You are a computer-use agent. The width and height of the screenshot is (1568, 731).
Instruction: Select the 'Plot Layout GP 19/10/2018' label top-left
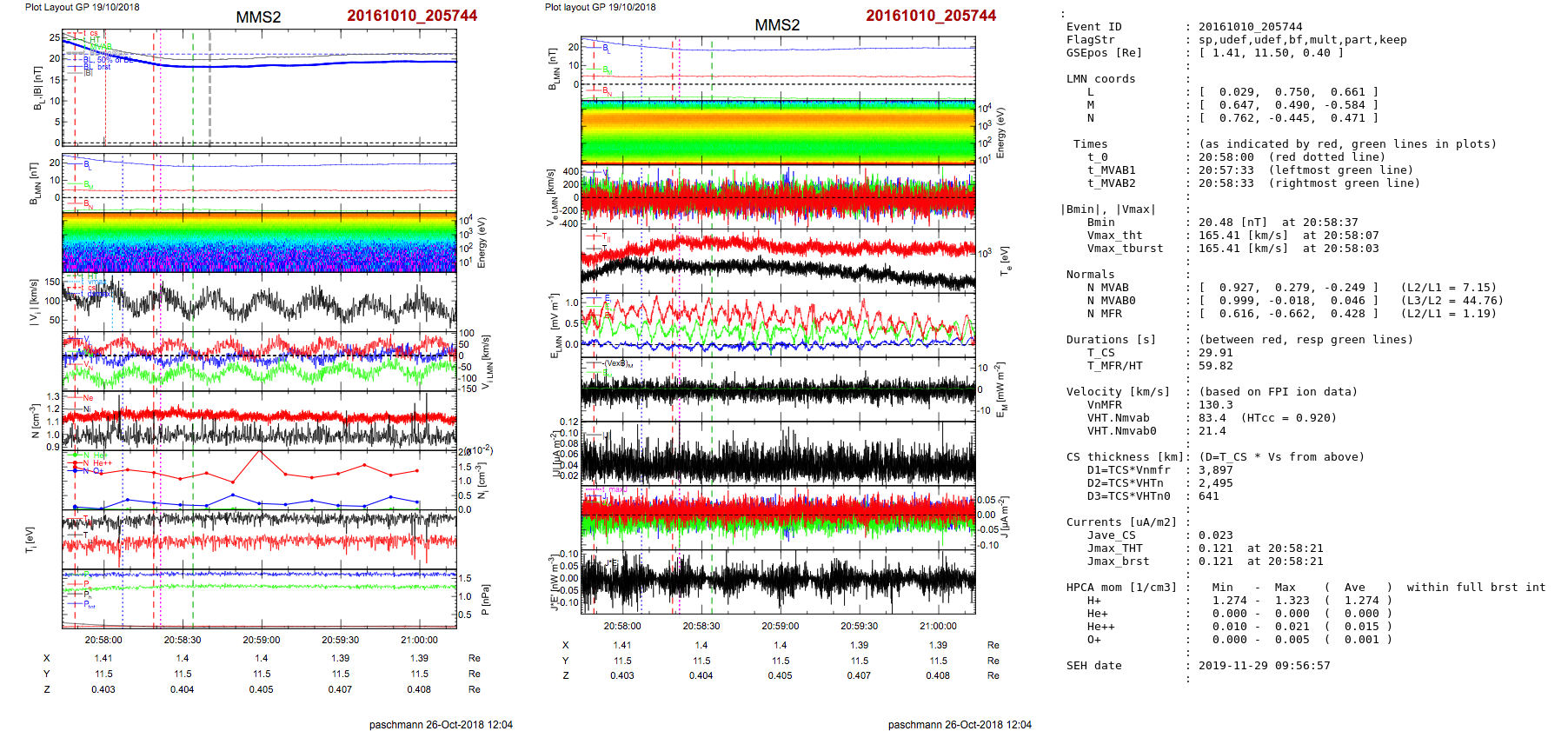[82, 7]
